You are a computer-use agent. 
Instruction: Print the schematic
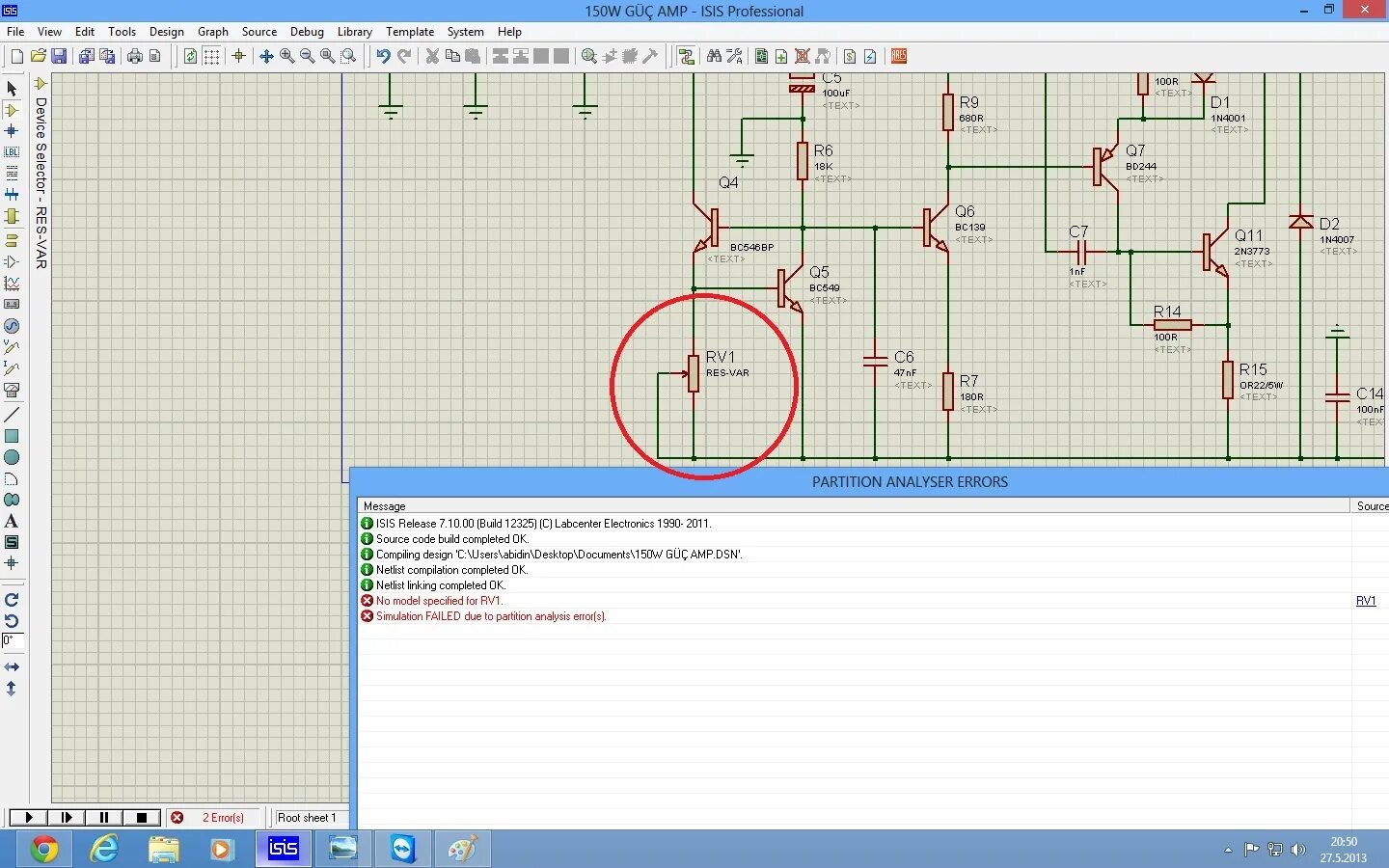click(x=134, y=57)
